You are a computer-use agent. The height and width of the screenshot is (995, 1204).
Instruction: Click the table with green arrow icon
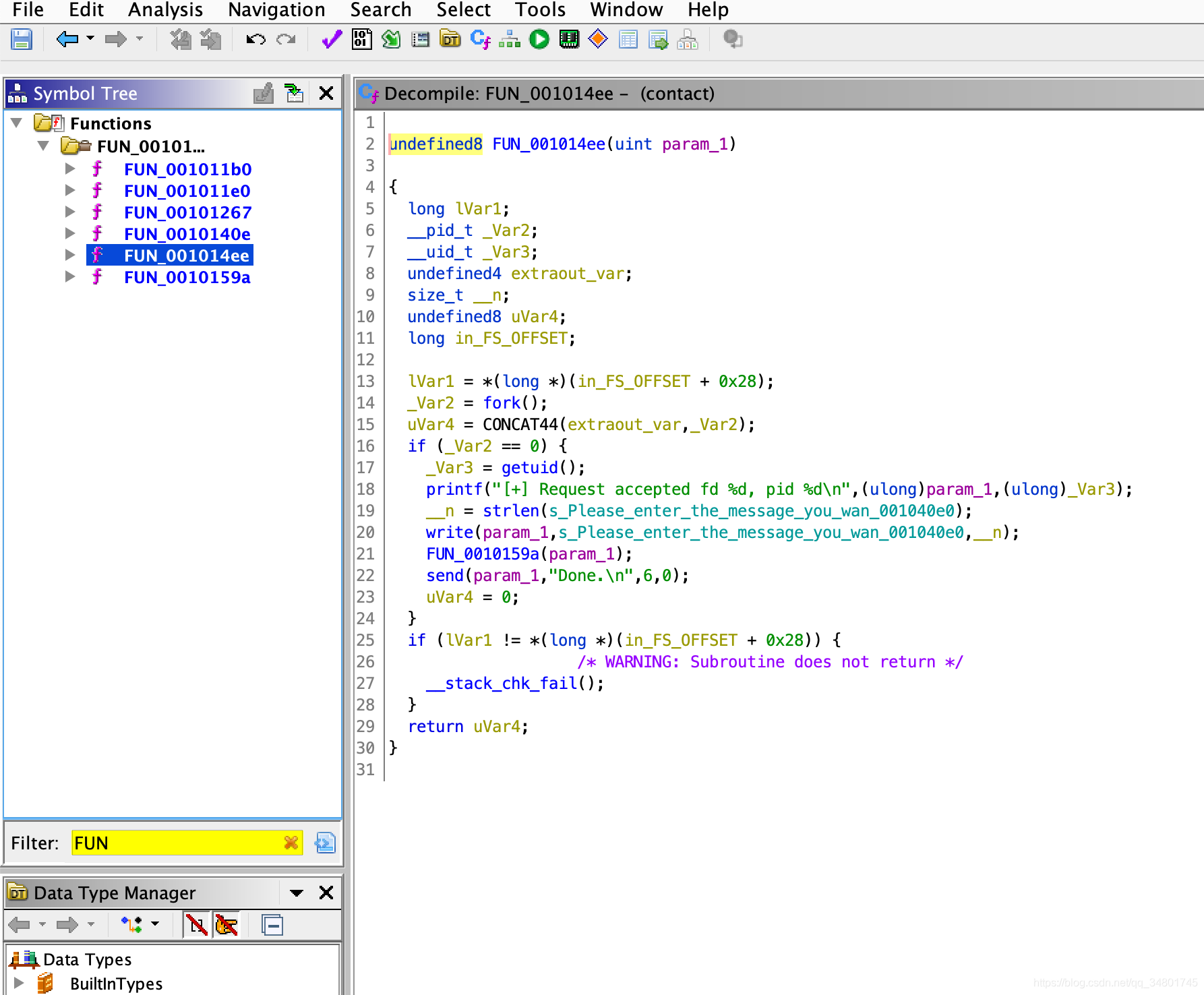pos(658,39)
